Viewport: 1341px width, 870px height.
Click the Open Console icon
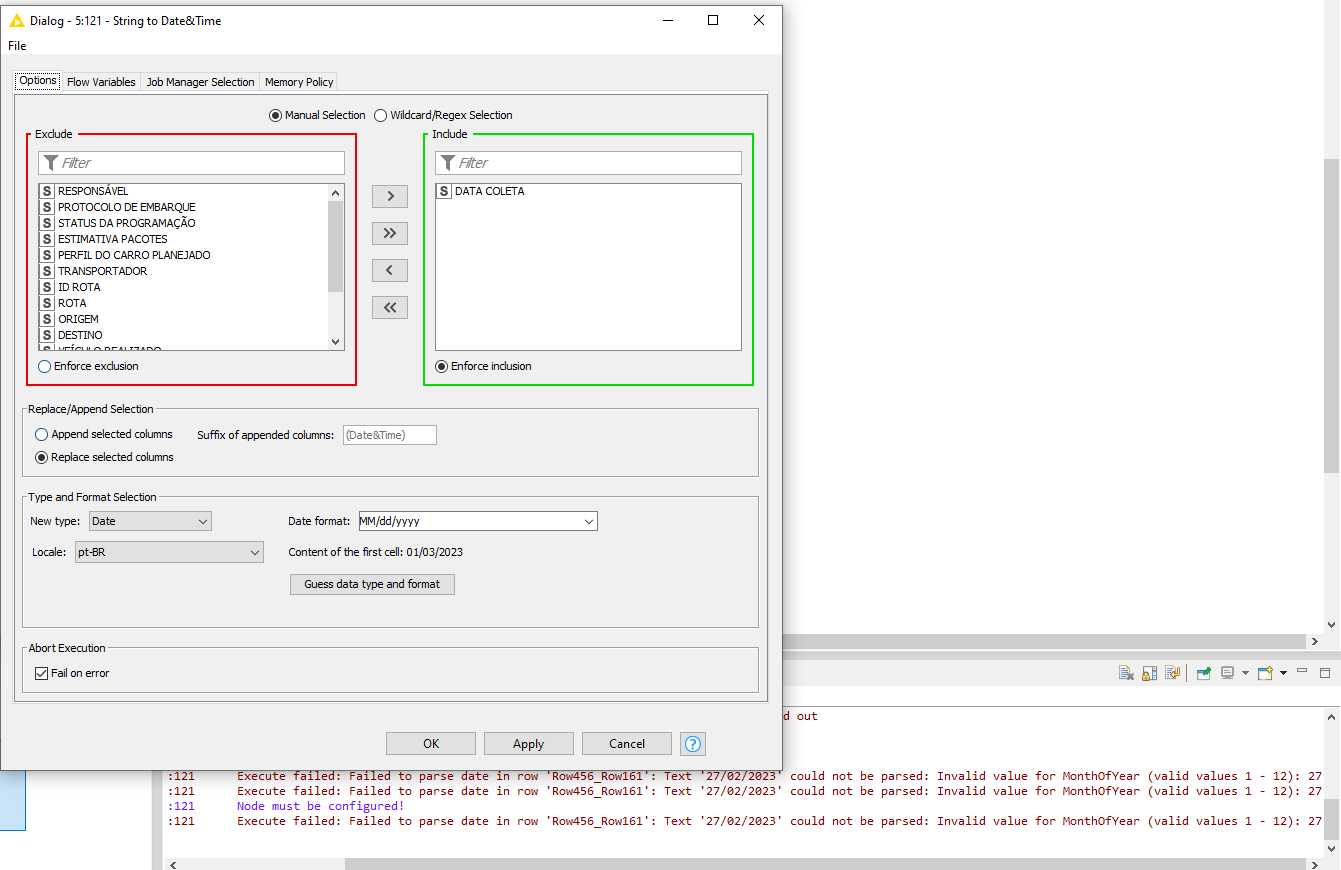(1265, 673)
